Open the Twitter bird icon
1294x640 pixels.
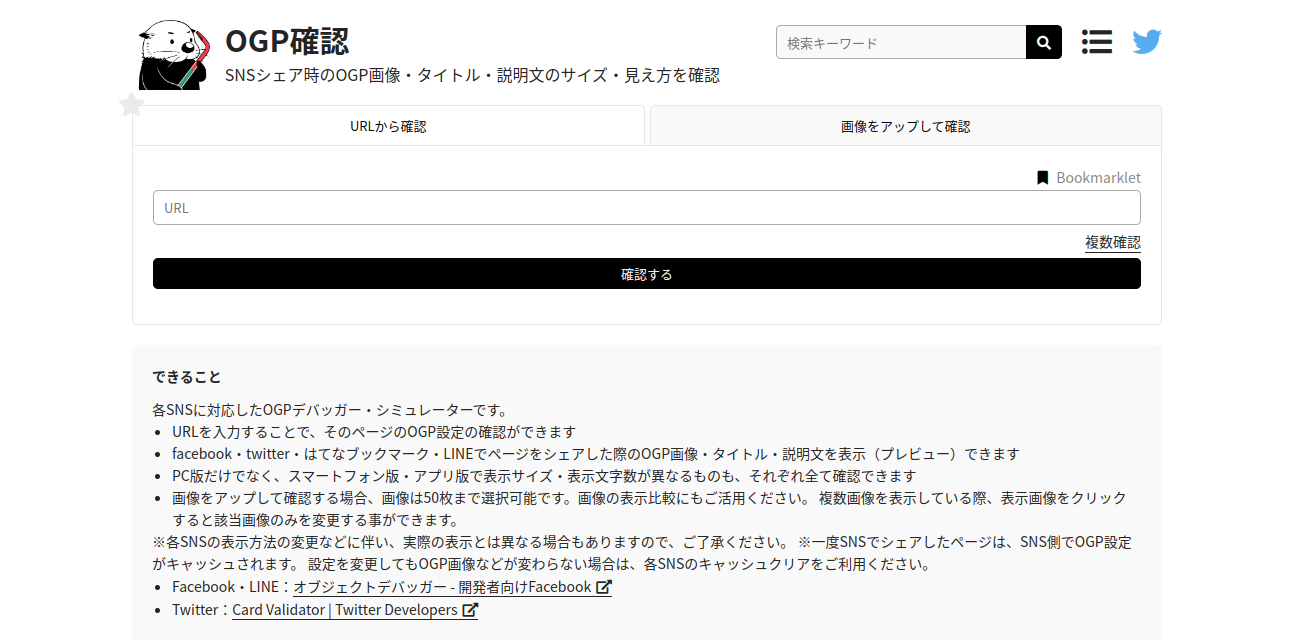(x=1147, y=42)
